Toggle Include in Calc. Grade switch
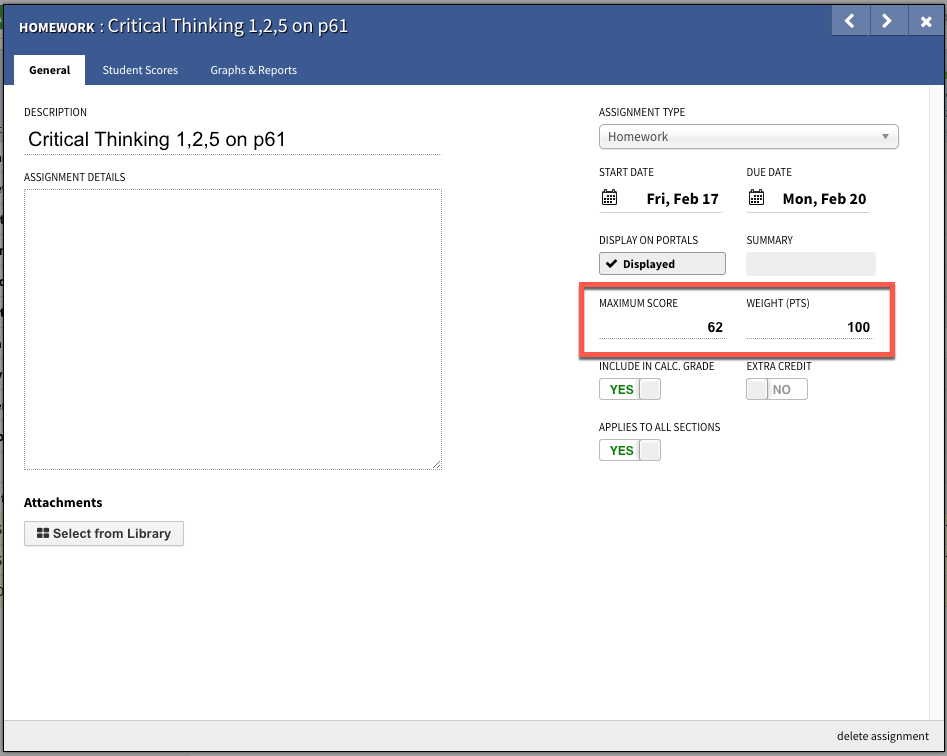The width and height of the screenshot is (947, 756). click(629, 389)
